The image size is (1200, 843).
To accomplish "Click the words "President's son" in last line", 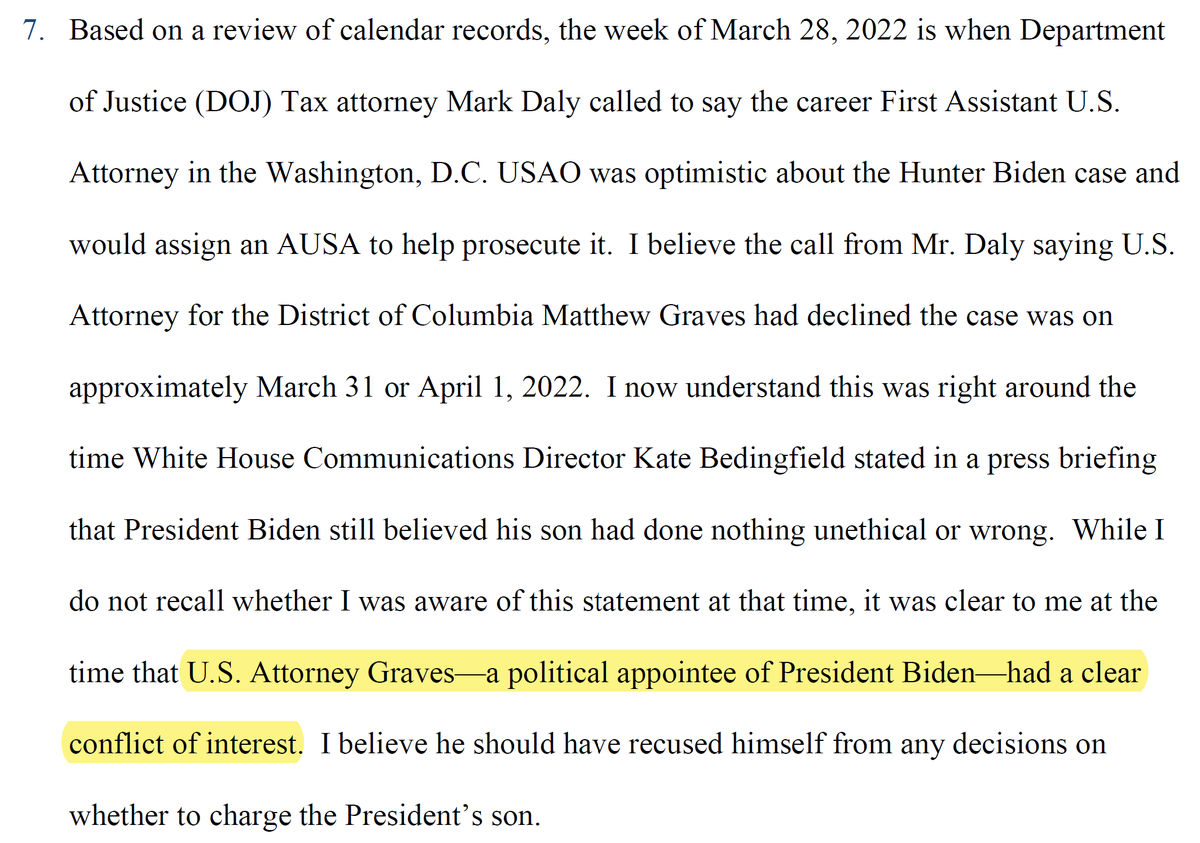I will point(442,816).
